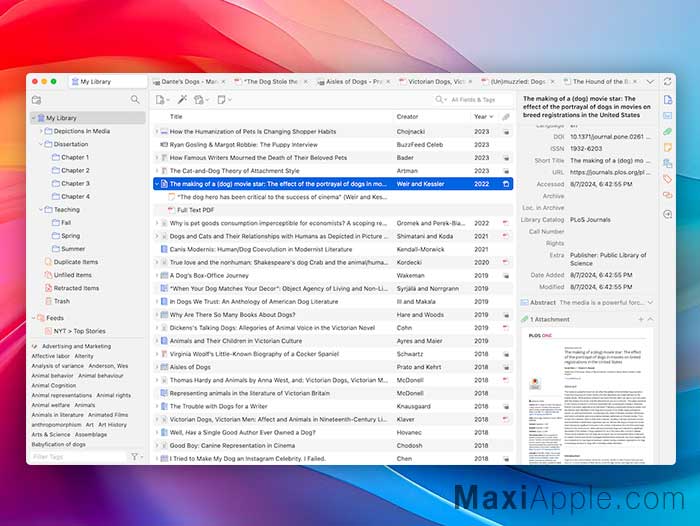
Task: Select the Babyfication of dogs tag
Action: 58,444
